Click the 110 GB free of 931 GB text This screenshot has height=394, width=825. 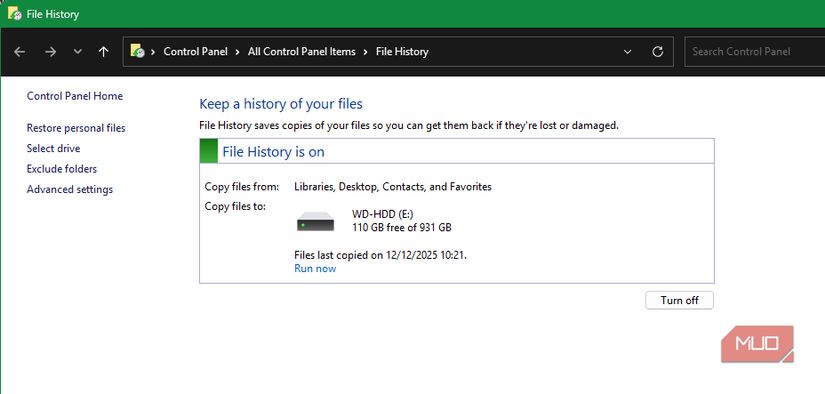pos(402,228)
